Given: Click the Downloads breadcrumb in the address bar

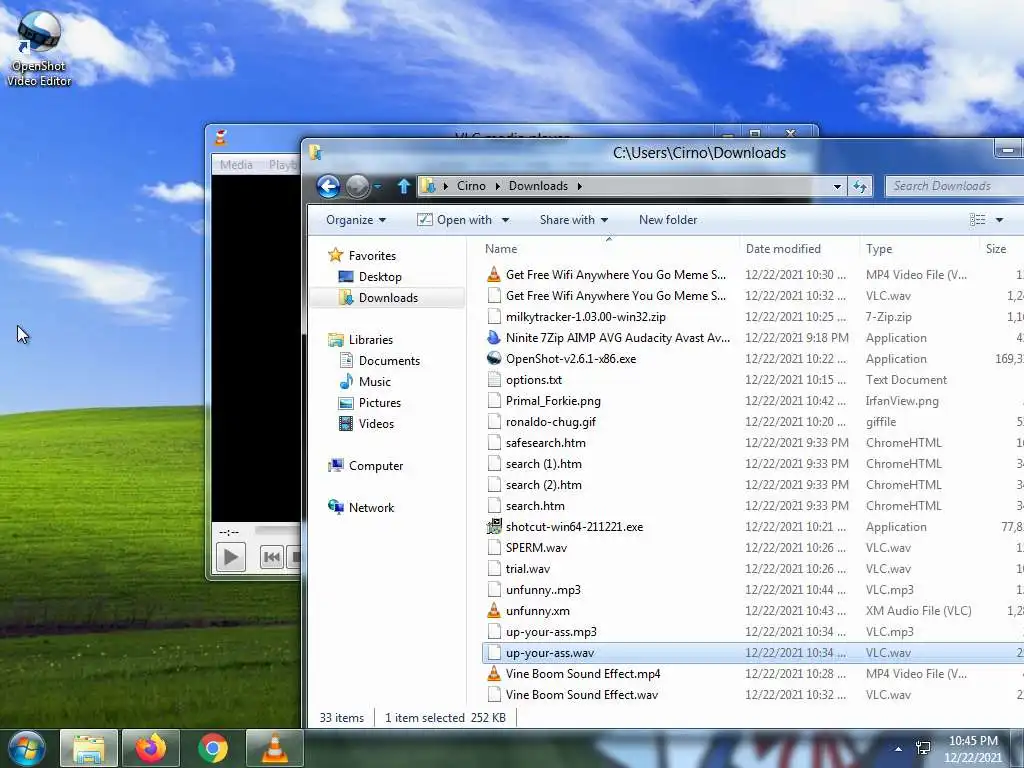Looking at the screenshot, I should (538, 186).
